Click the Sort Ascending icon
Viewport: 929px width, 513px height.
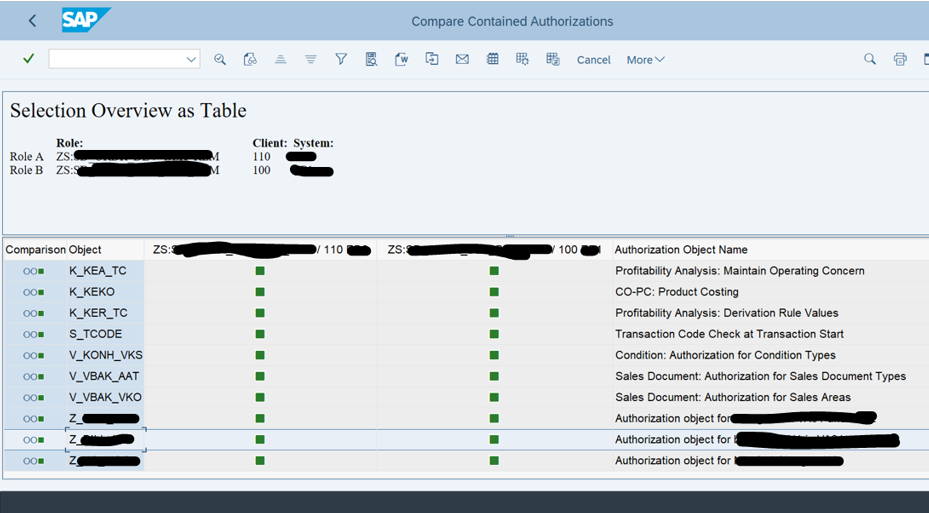coord(280,60)
